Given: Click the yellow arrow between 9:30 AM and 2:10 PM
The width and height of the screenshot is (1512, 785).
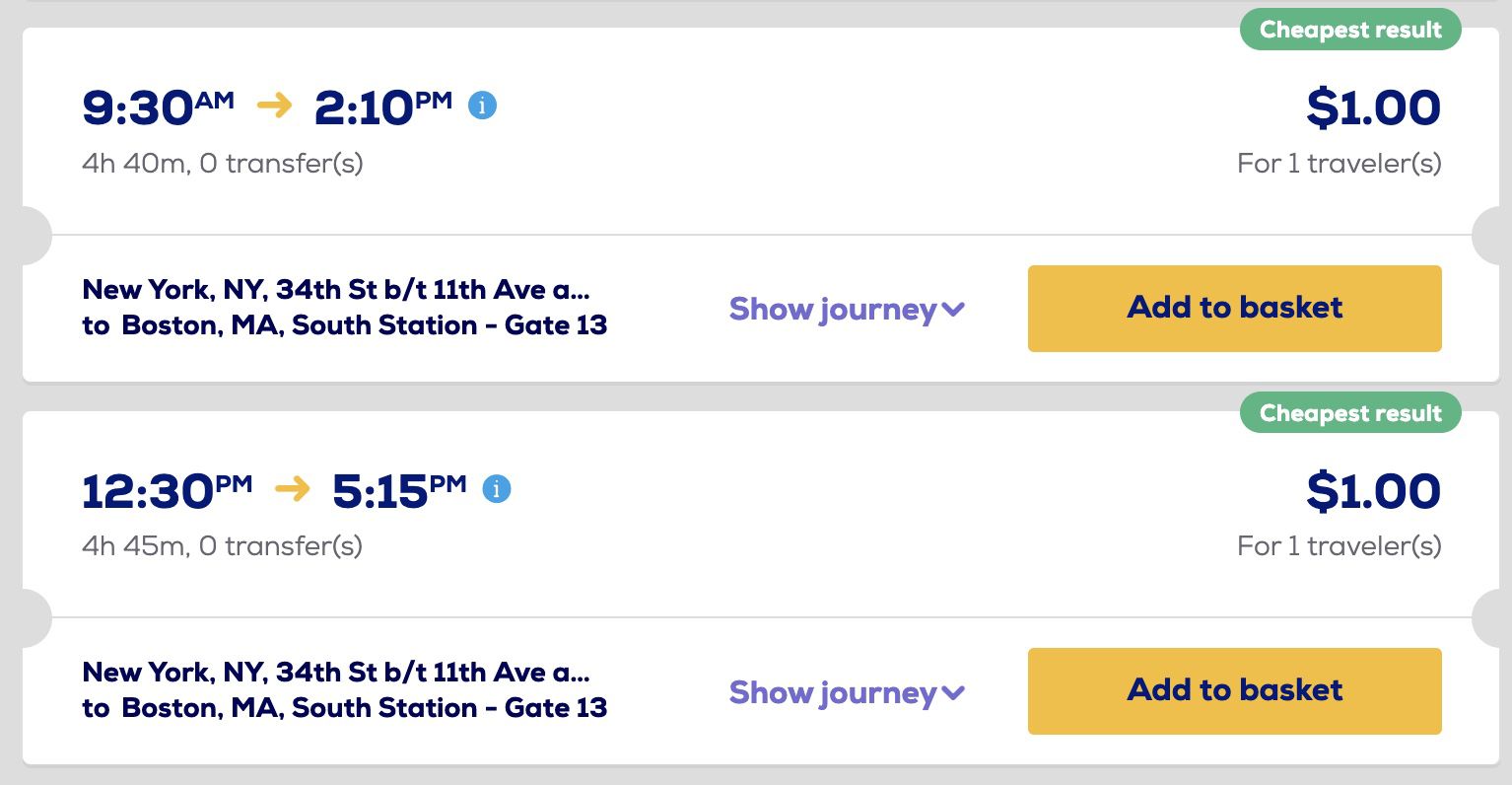Looking at the screenshot, I should [273, 106].
